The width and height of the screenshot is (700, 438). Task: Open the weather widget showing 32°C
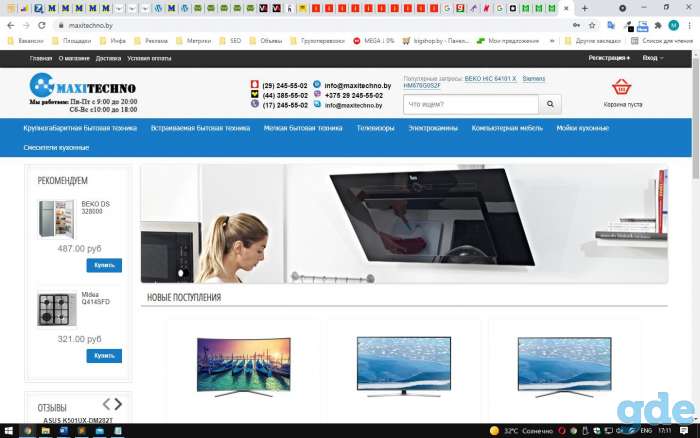tap(521, 431)
